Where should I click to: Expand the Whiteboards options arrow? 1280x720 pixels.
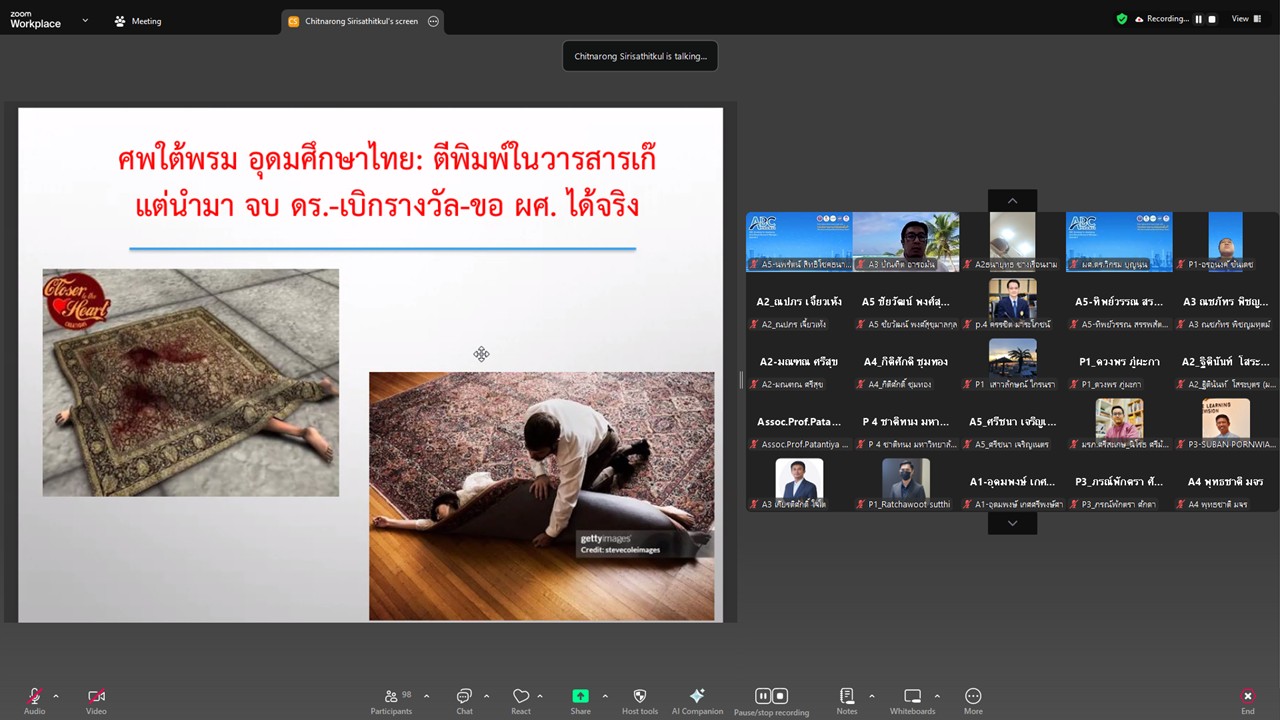937,696
